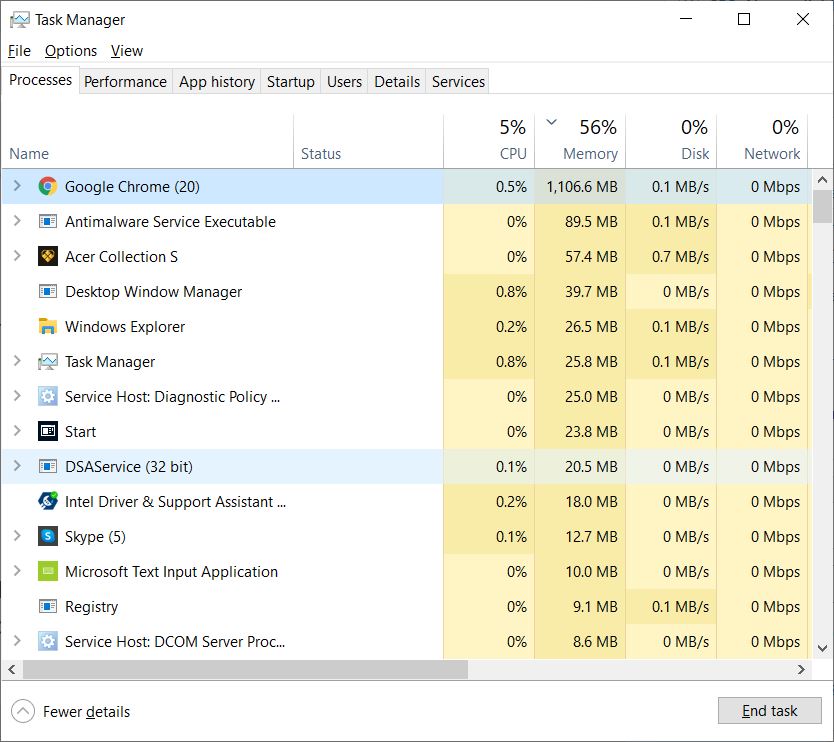Image resolution: width=834 pixels, height=742 pixels.
Task: Click the Acer Collection S icon
Action: pos(48,256)
